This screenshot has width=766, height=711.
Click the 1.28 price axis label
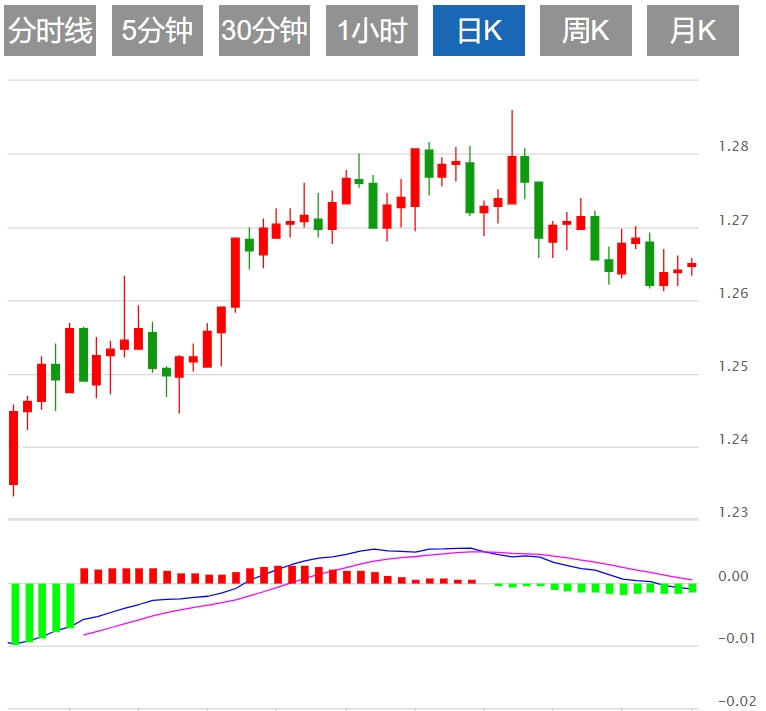[x=733, y=146]
